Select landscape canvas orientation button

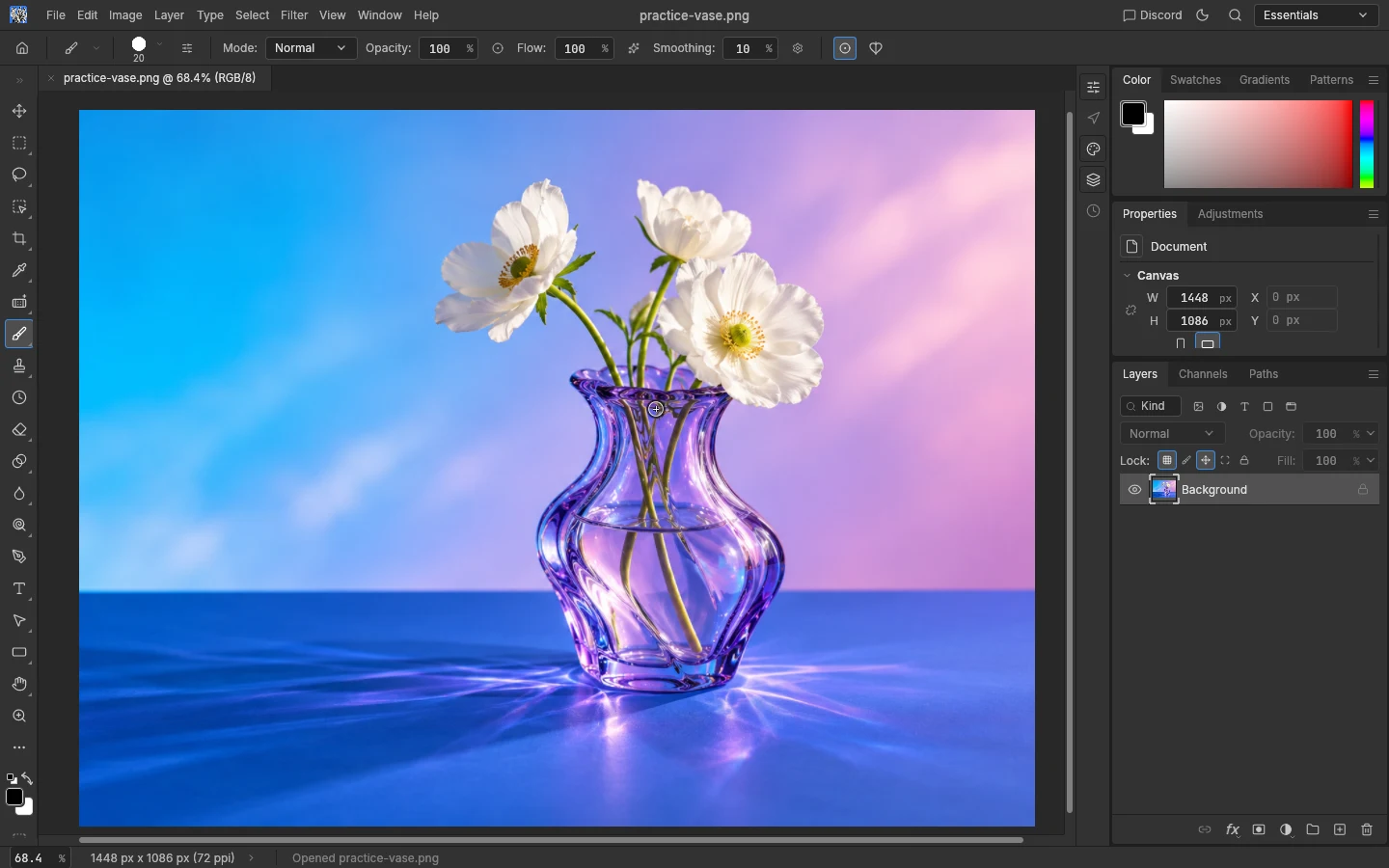pos(1208,342)
